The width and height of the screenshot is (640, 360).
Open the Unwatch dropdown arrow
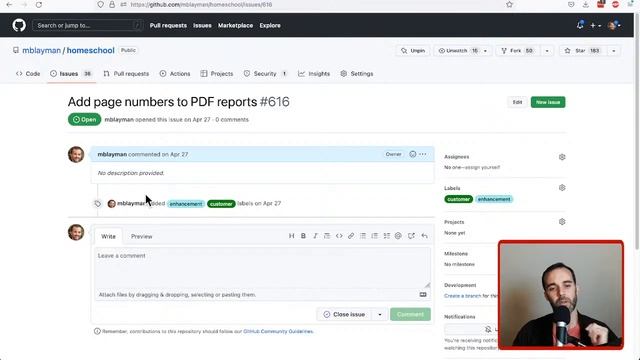pyautogui.click(x=485, y=51)
